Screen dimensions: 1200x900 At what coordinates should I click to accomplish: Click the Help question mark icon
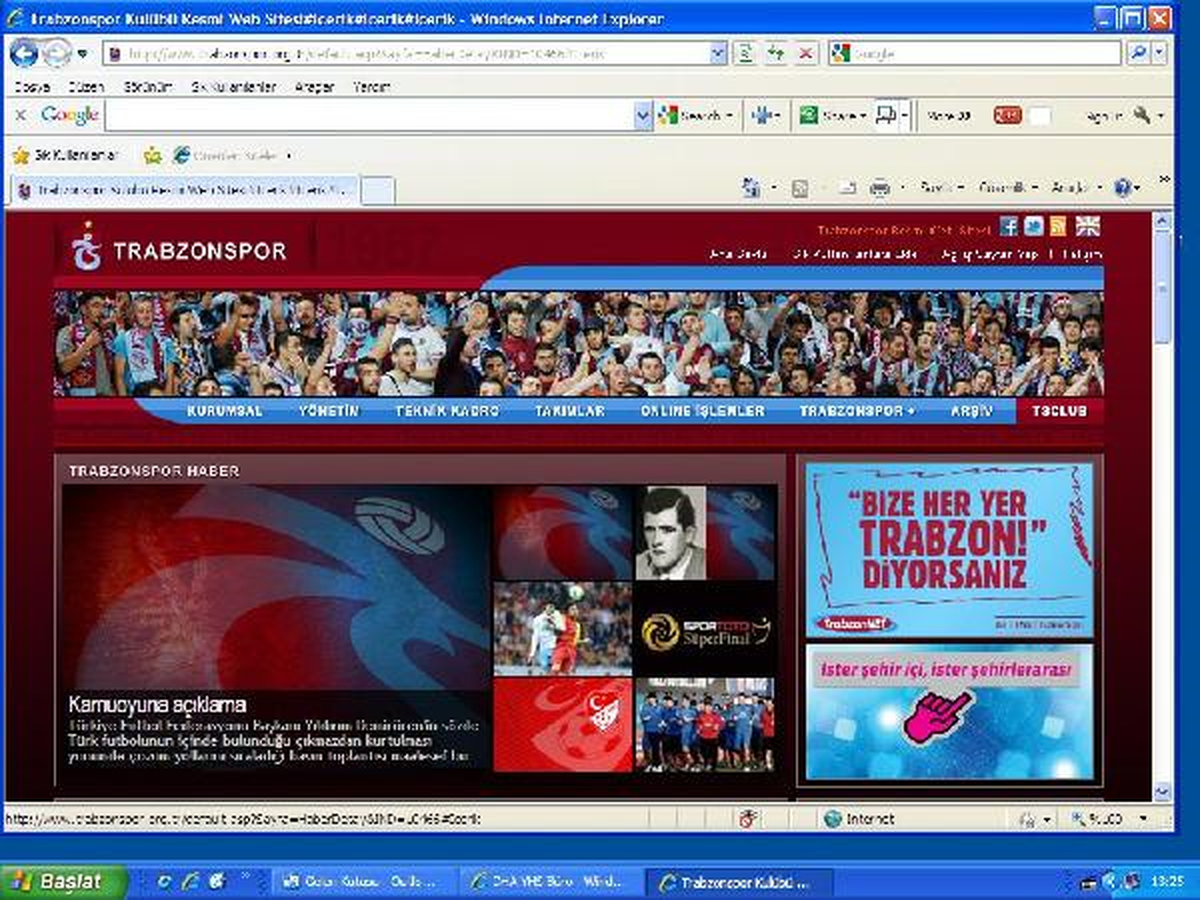point(1122,187)
